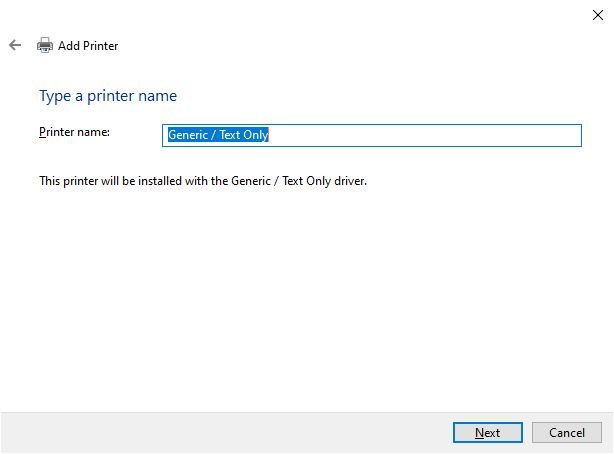This screenshot has width=614, height=454.
Task: Click the highlighted 'Generic / Text Only' text
Action: tap(218, 135)
